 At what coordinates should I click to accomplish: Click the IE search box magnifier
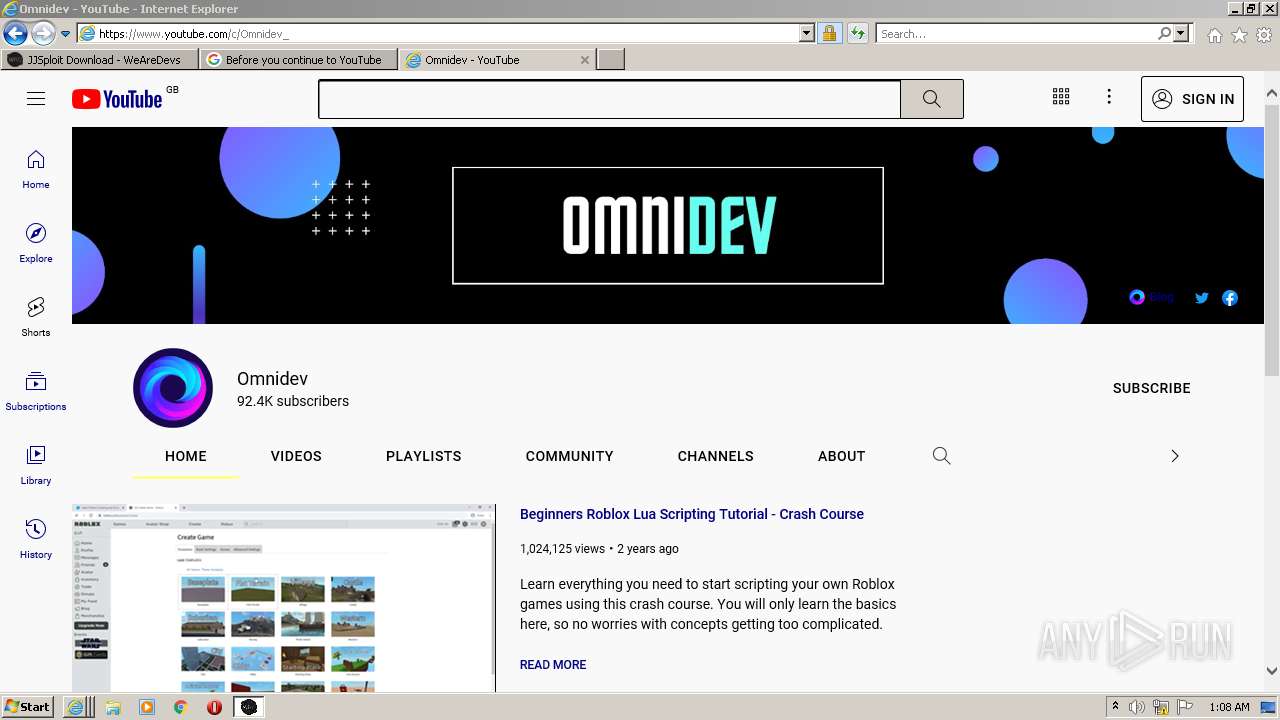pos(1164,33)
